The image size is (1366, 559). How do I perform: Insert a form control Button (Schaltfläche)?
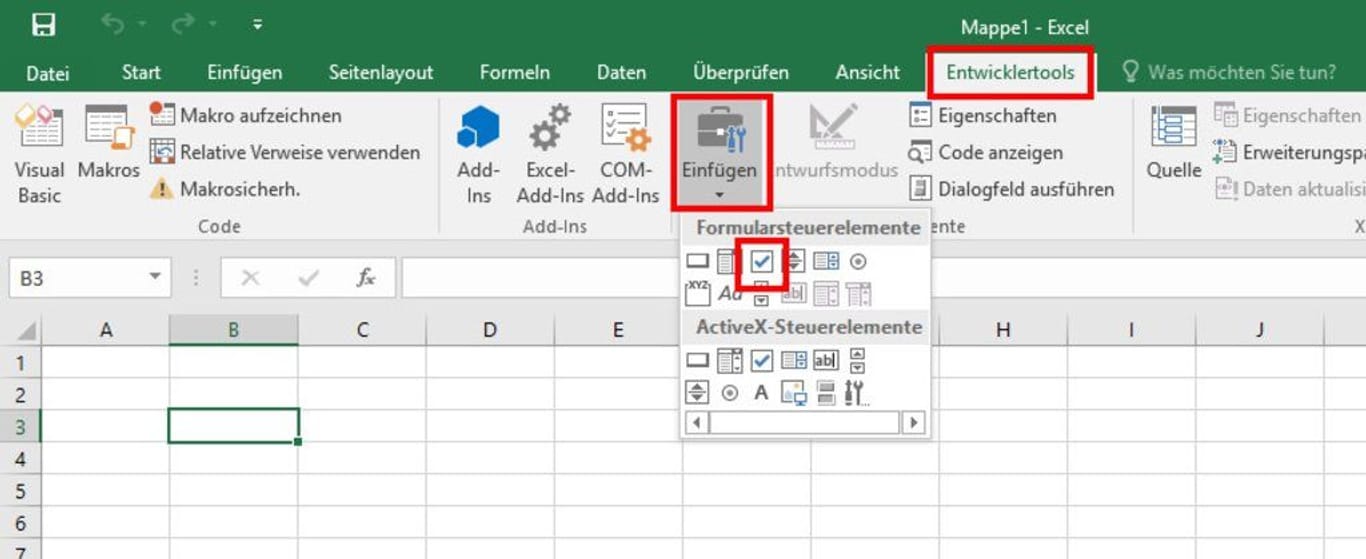pos(698,261)
